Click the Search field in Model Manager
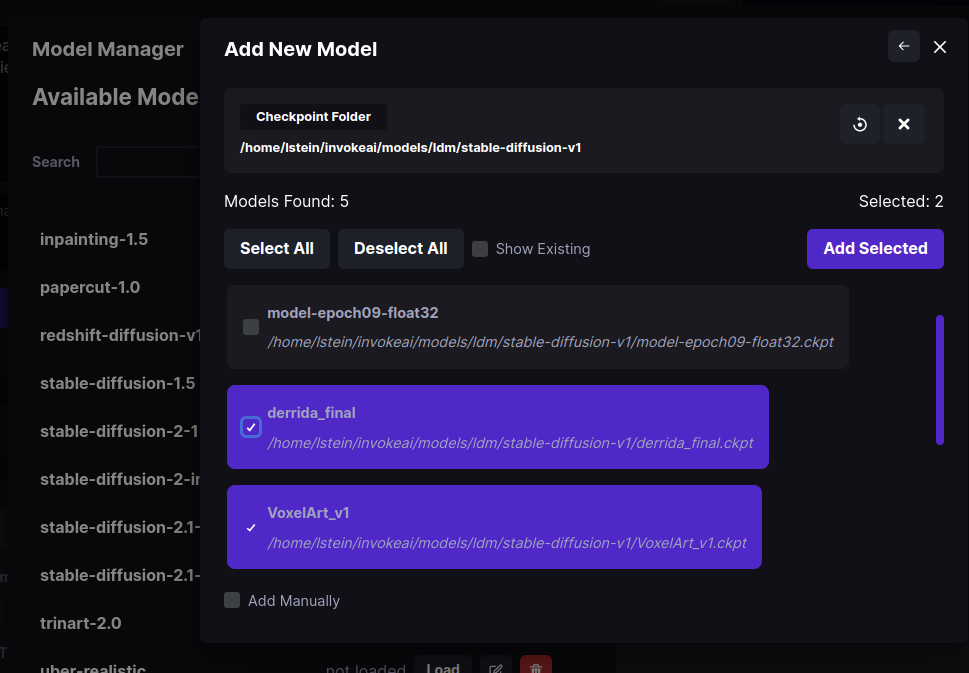969x673 pixels. tap(148, 162)
